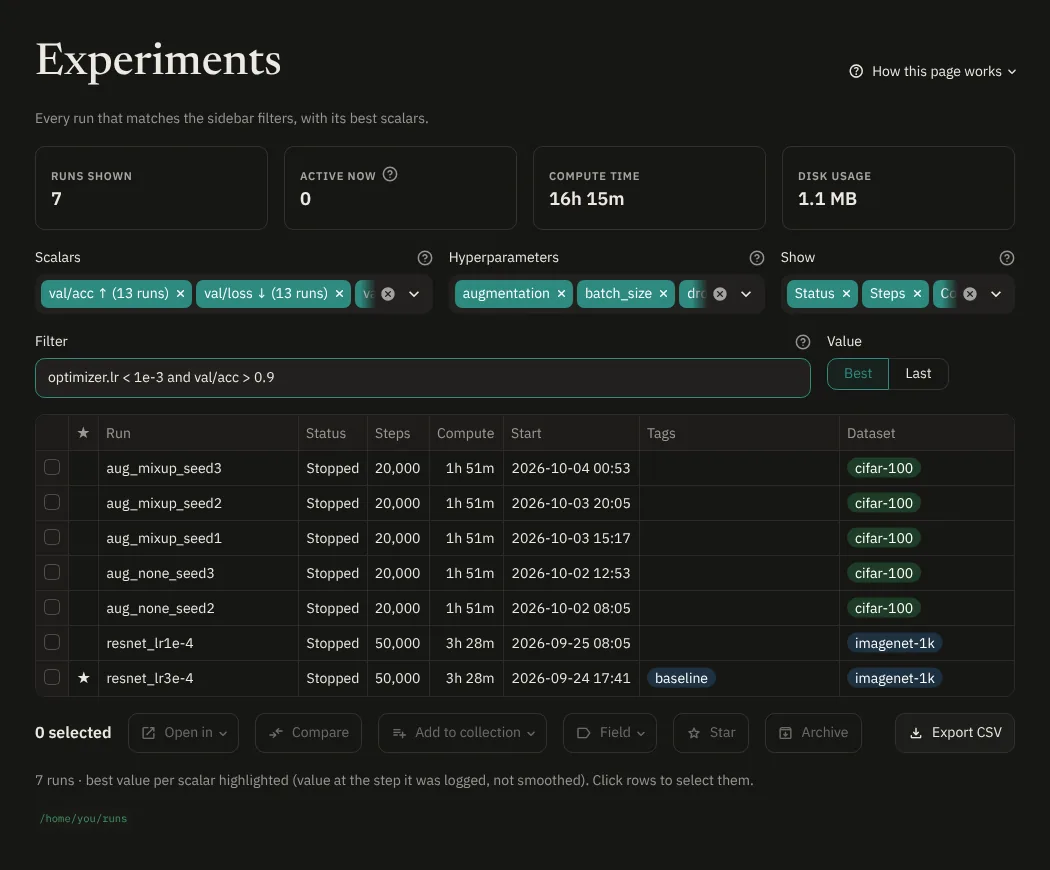Viewport: 1050px width, 870px height.
Task: Click the baseline tag on resnet_lr3e-4
Action: pyautogui.click(x=681, y=678)
